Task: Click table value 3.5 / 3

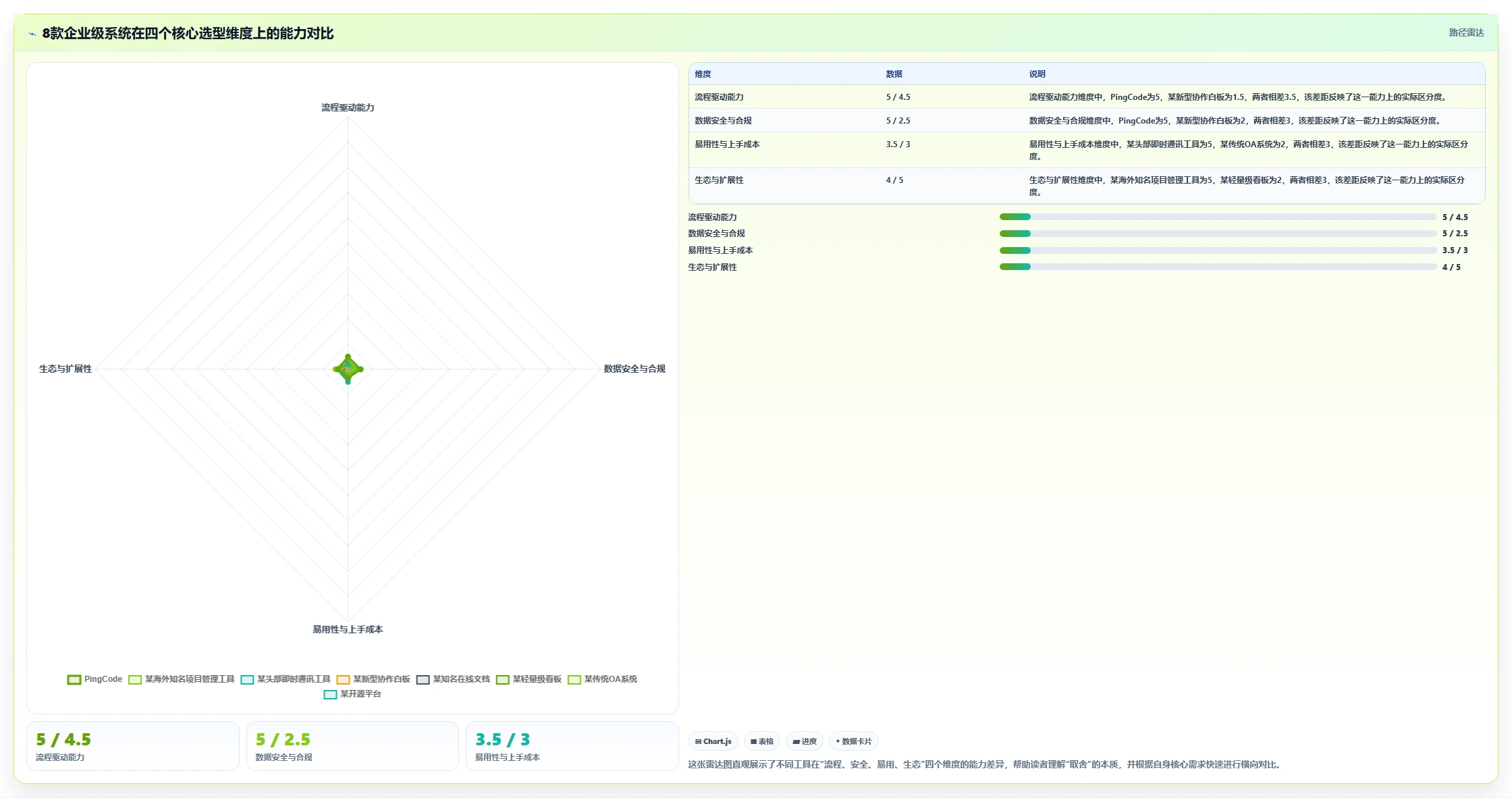Action: click(x=898, y=144)
